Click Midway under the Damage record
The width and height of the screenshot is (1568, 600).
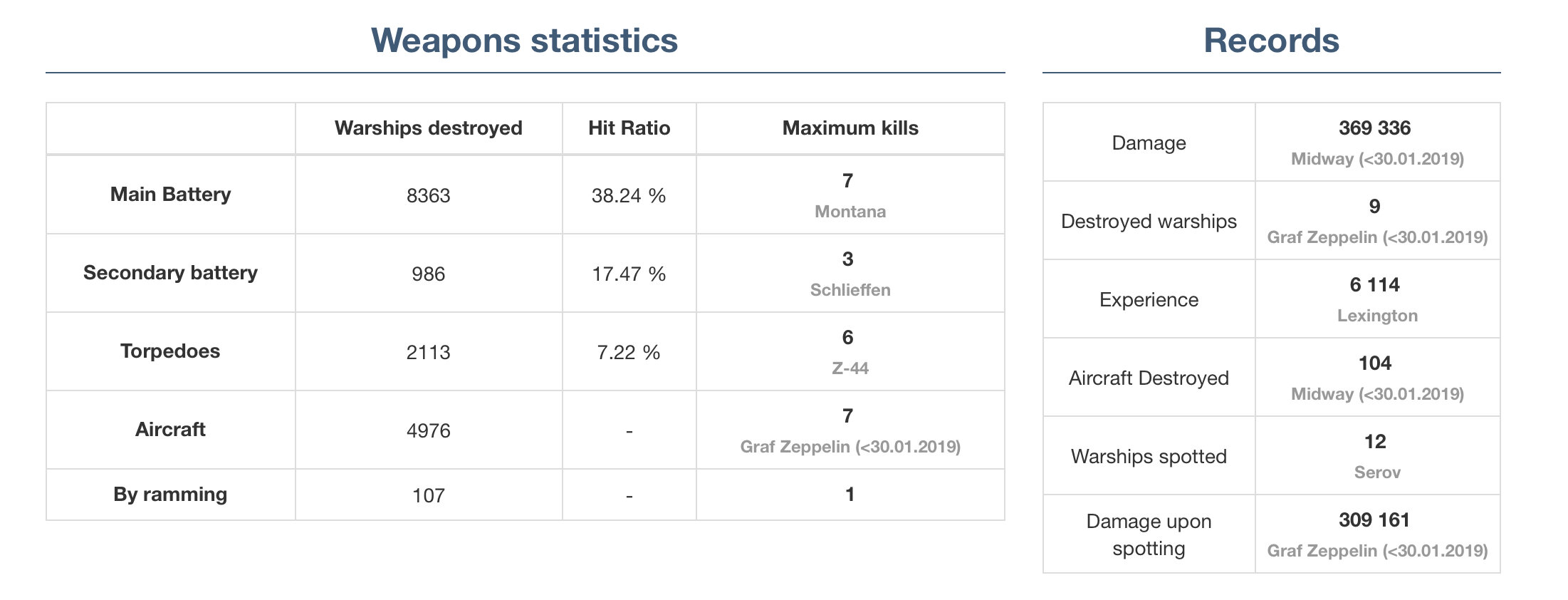(x=1377, y=159)
